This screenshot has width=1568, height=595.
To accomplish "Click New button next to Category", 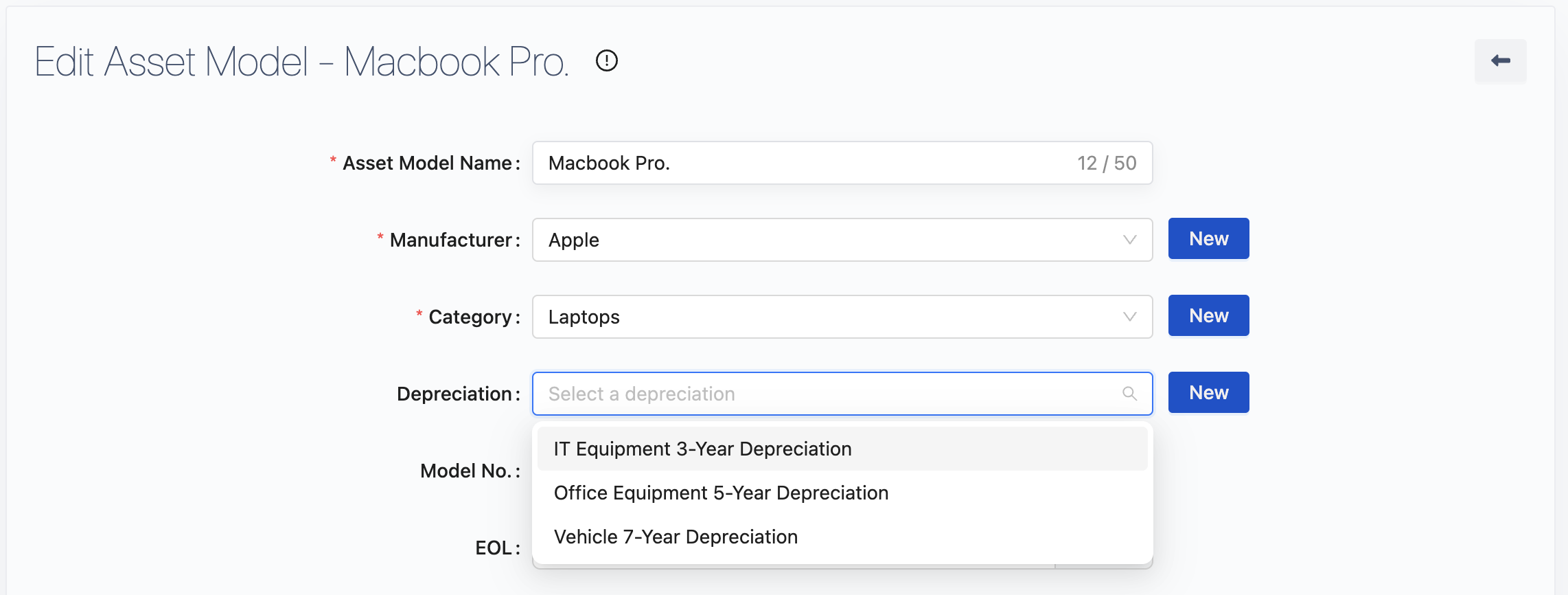I will point(1208,316).
